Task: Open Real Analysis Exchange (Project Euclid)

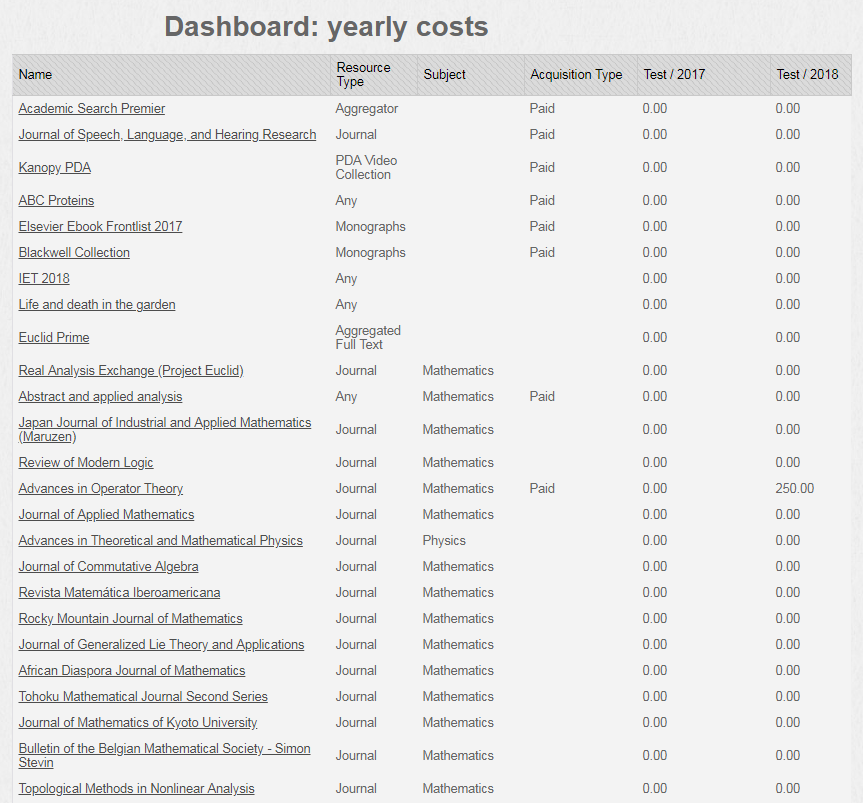Action: (131, 370)
